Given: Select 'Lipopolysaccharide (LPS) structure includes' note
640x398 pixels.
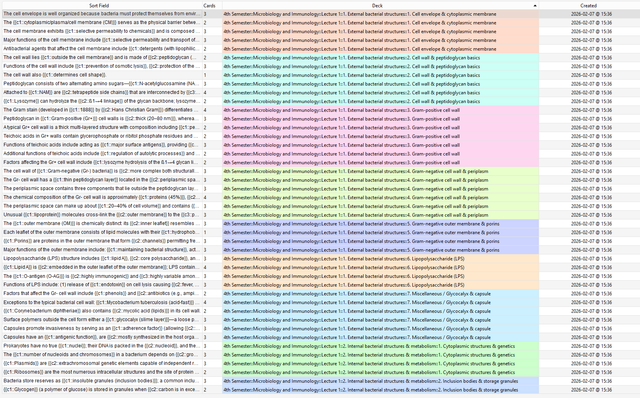Looking at the screenshot, I should pyautogui.click(x=320, y=259).
